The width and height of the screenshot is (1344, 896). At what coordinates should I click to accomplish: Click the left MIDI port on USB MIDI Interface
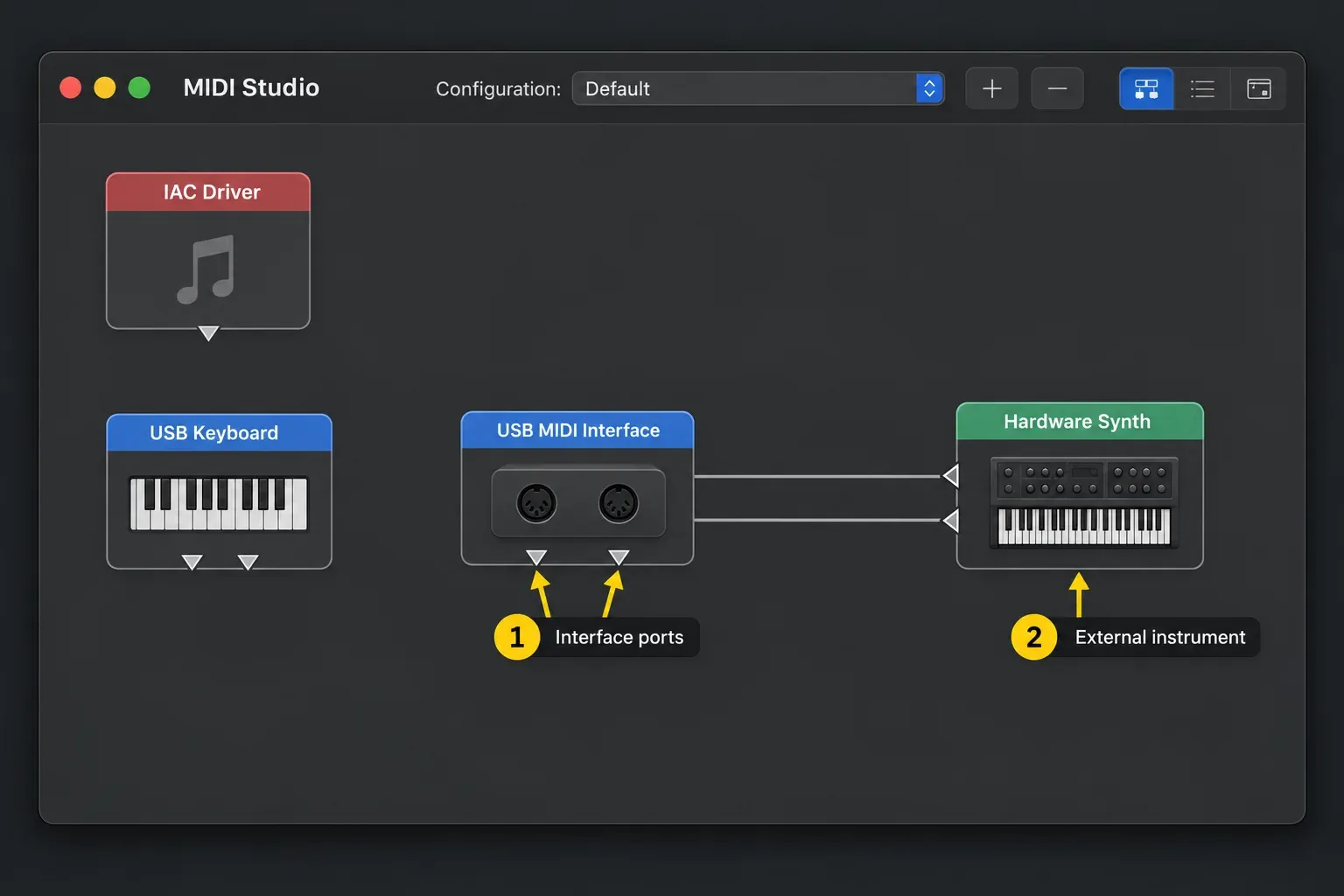pyautogui.click(x=536, y=503)
